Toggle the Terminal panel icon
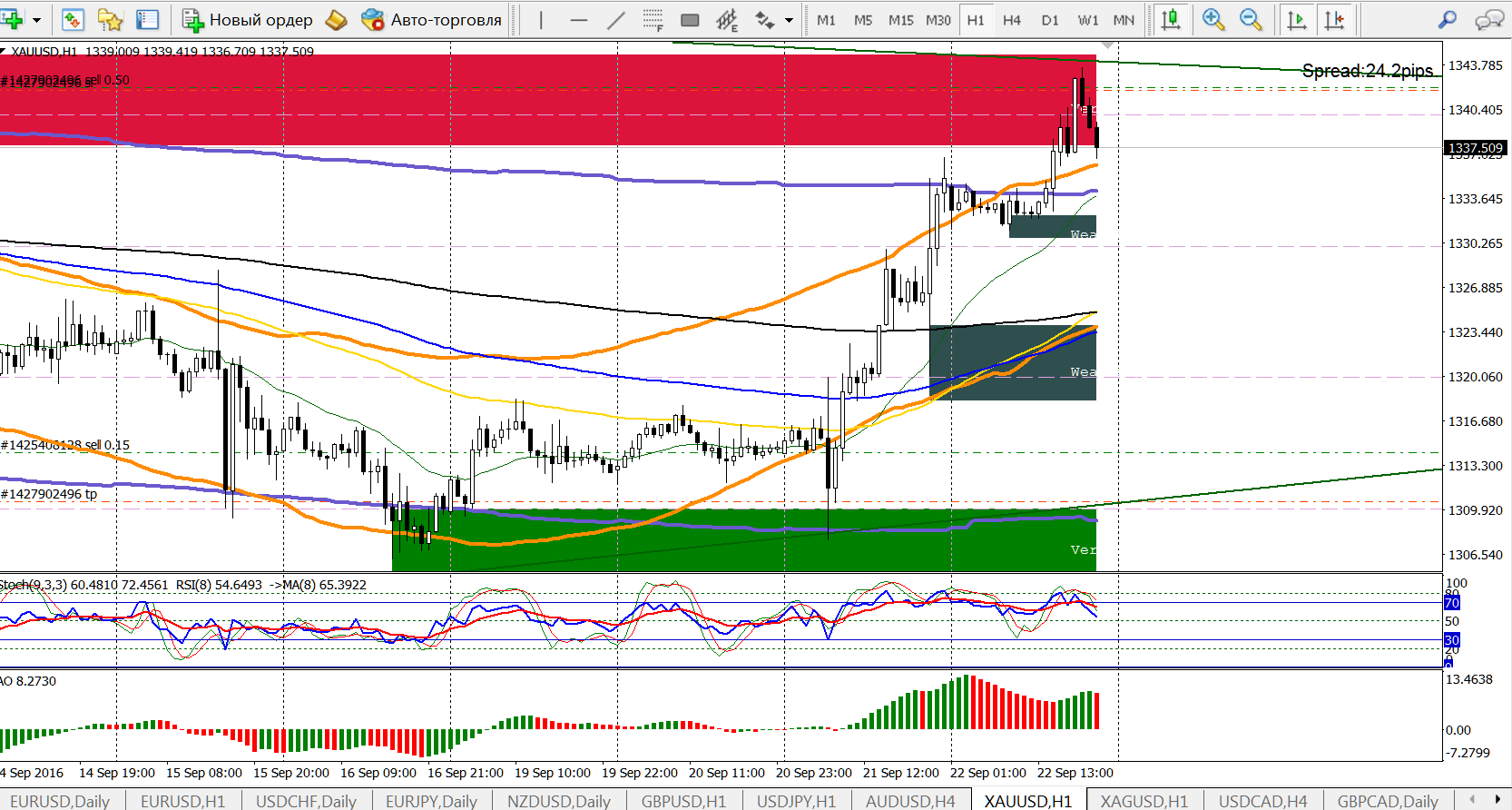The image size is (1512, 810). point(147,19)
